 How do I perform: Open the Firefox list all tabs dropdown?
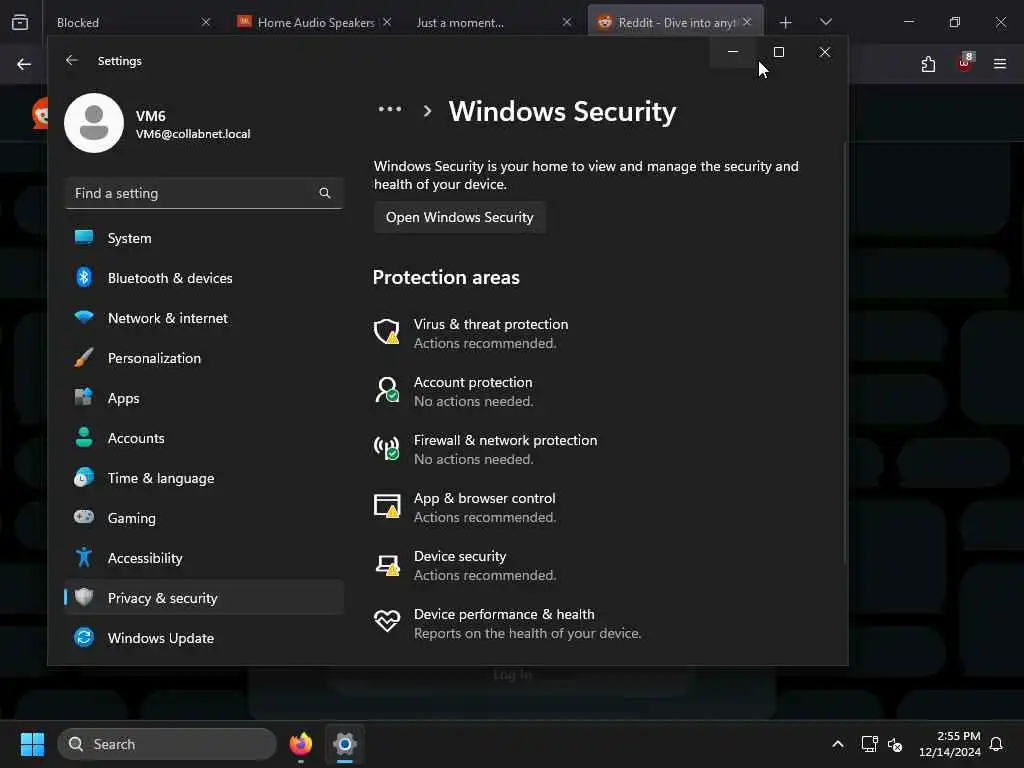pyautogui.click(x=825, y=22)
